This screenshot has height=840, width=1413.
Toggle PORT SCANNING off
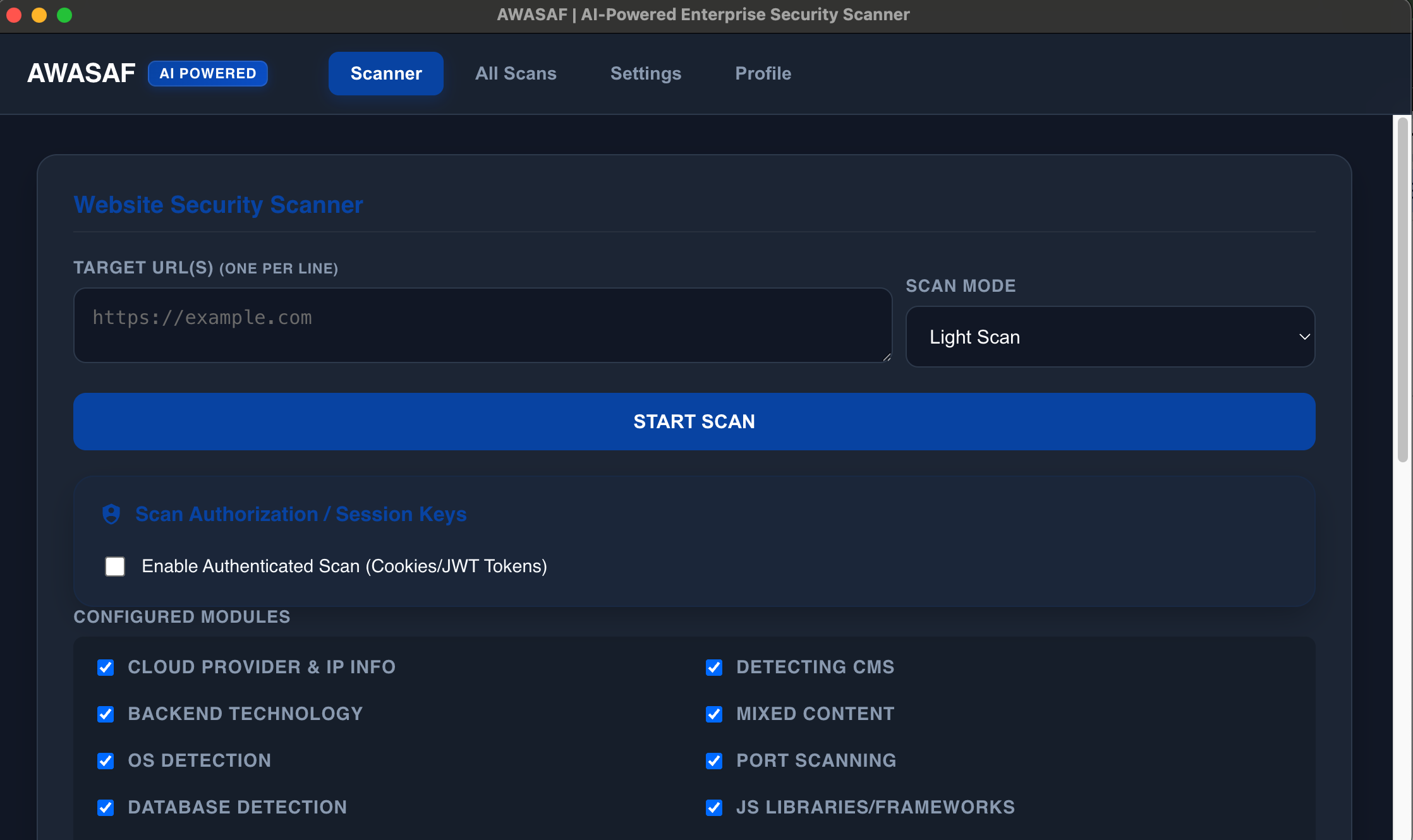point(713,760)
